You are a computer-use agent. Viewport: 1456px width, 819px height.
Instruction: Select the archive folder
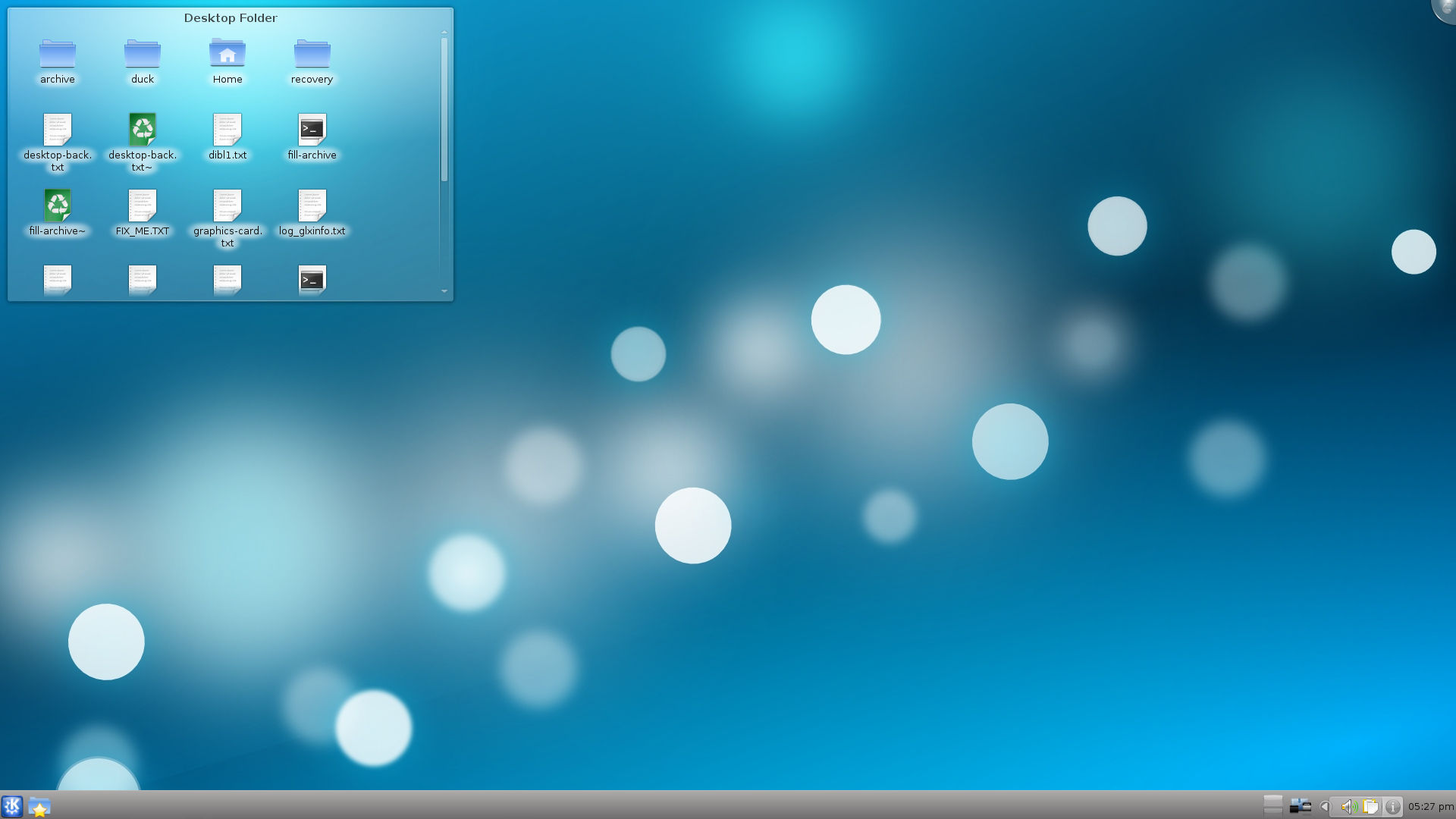click(58, 61)
